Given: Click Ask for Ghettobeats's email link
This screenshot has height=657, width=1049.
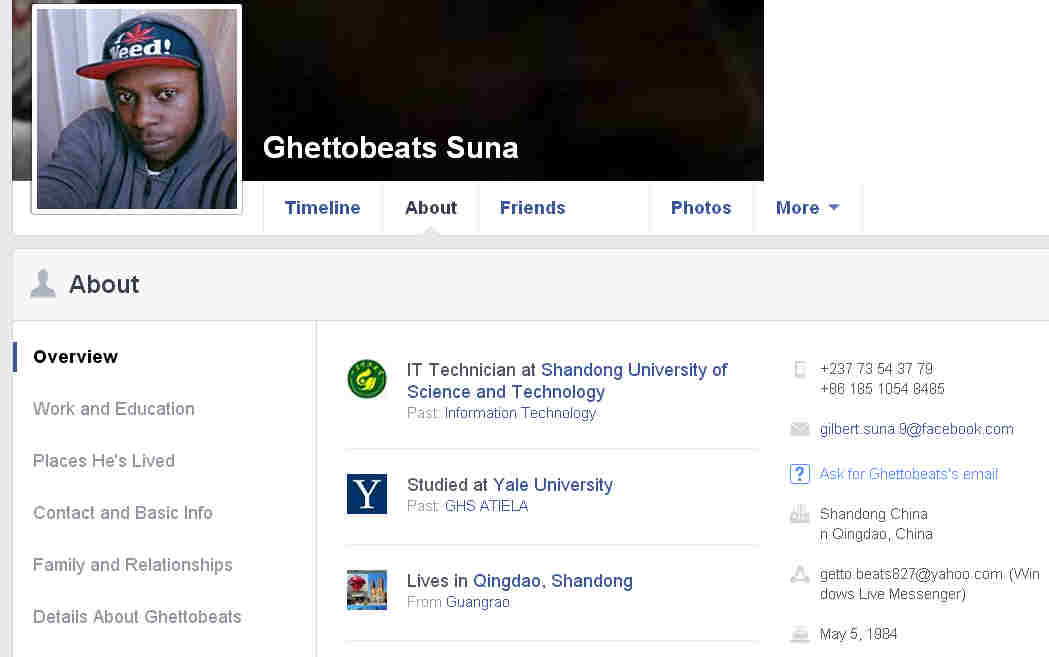Looking at the screenshot, I should [x=908, y=474].
